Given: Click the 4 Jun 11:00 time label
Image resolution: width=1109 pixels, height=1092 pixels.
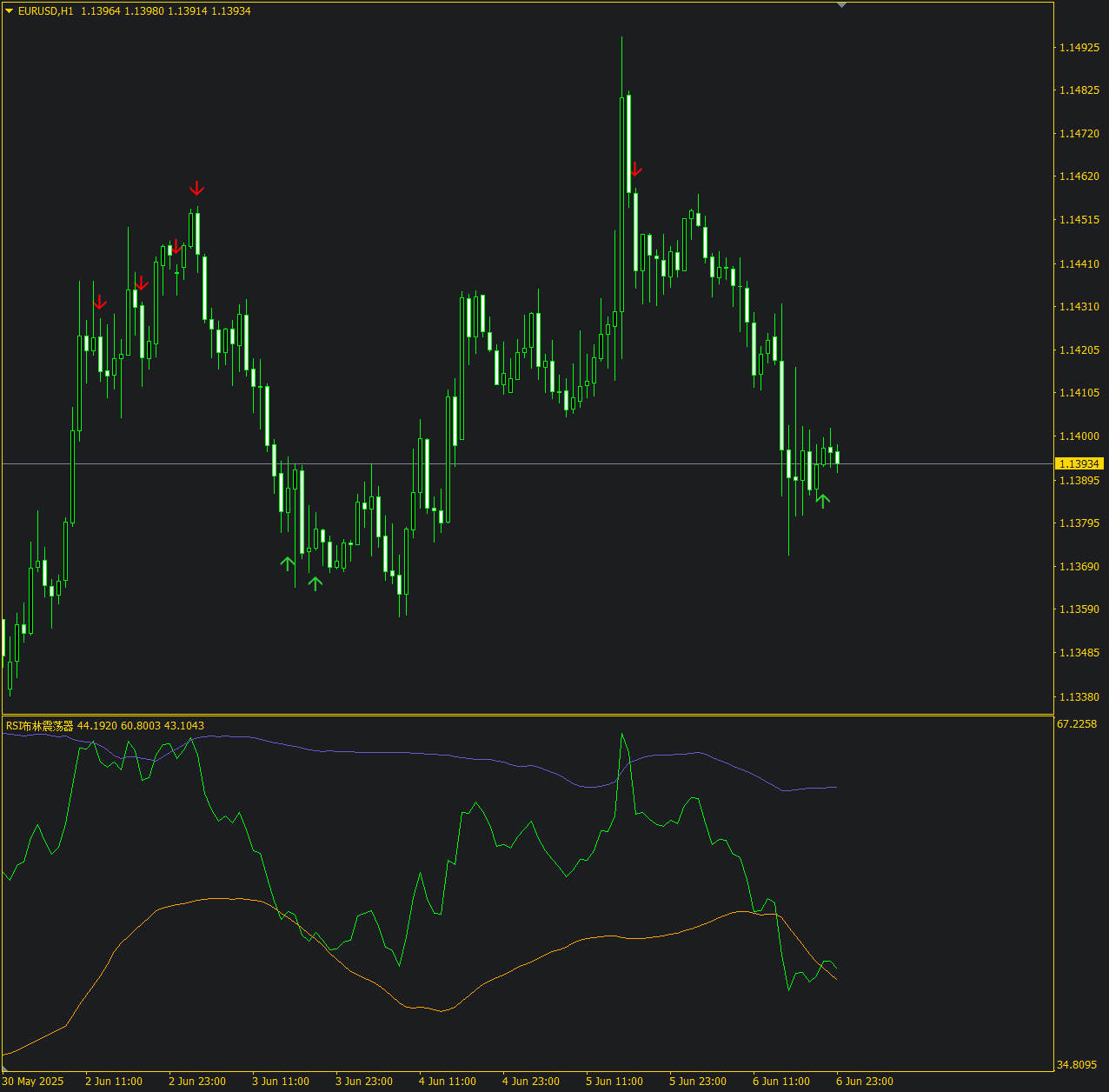Looking at the screenshot, I should pyautogui.click(x=448, y=1082).
